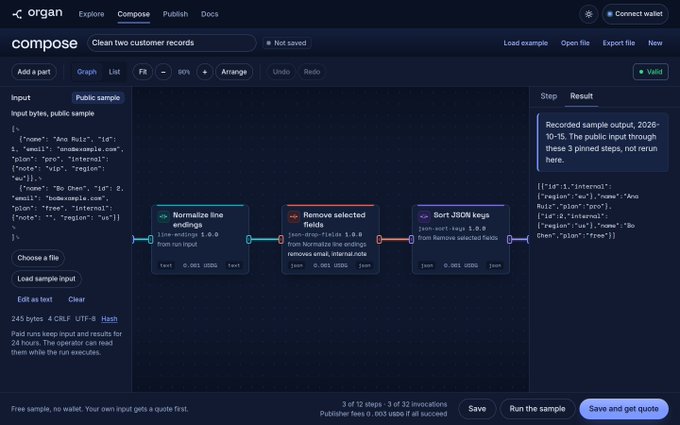
Task: Select the Sort JSON keys node title
Action: tap(461, 215)
